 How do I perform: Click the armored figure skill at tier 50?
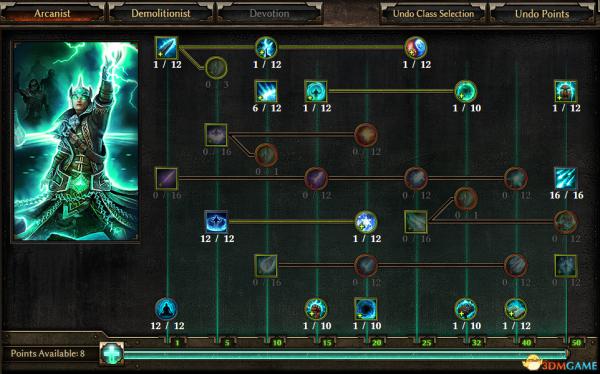(566, 91)
